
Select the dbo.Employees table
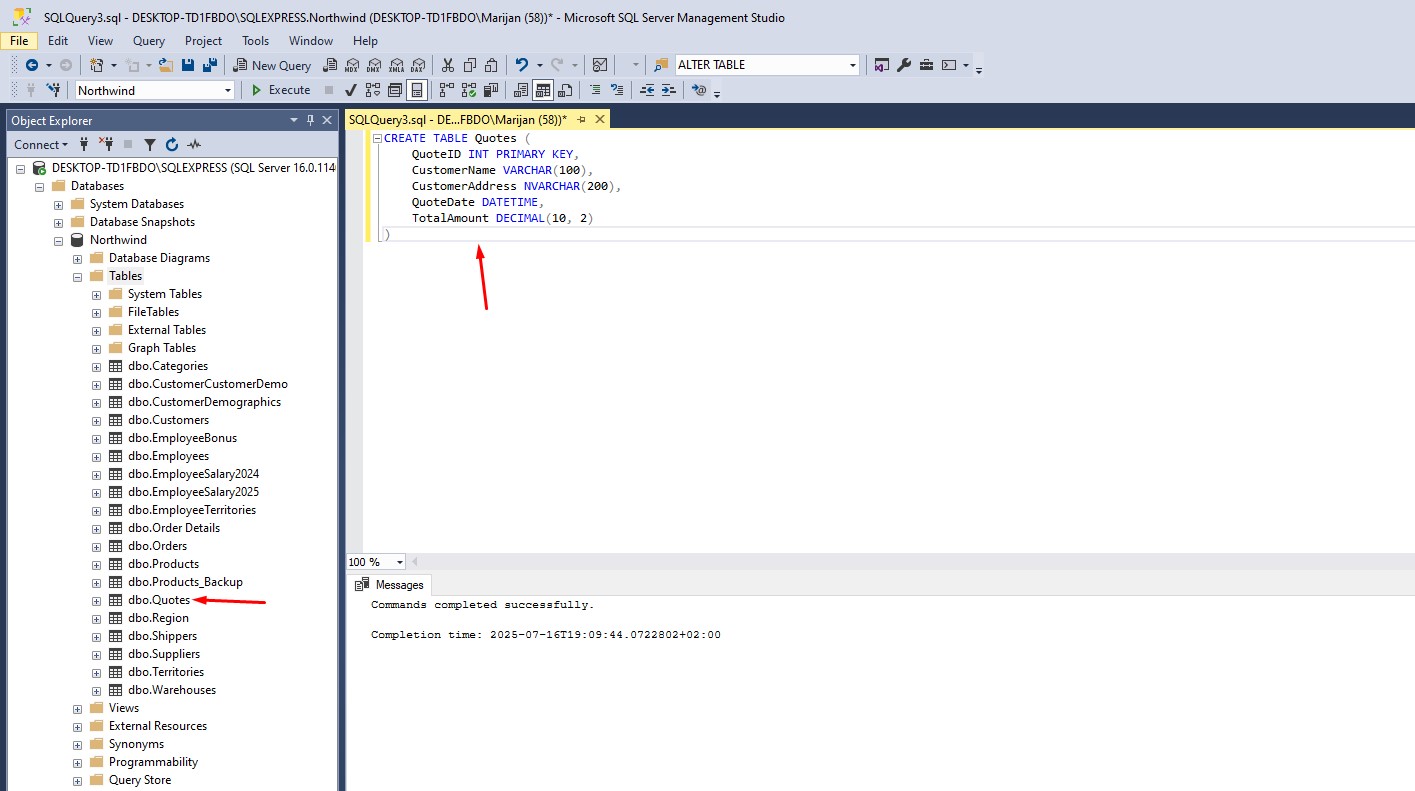168,456
